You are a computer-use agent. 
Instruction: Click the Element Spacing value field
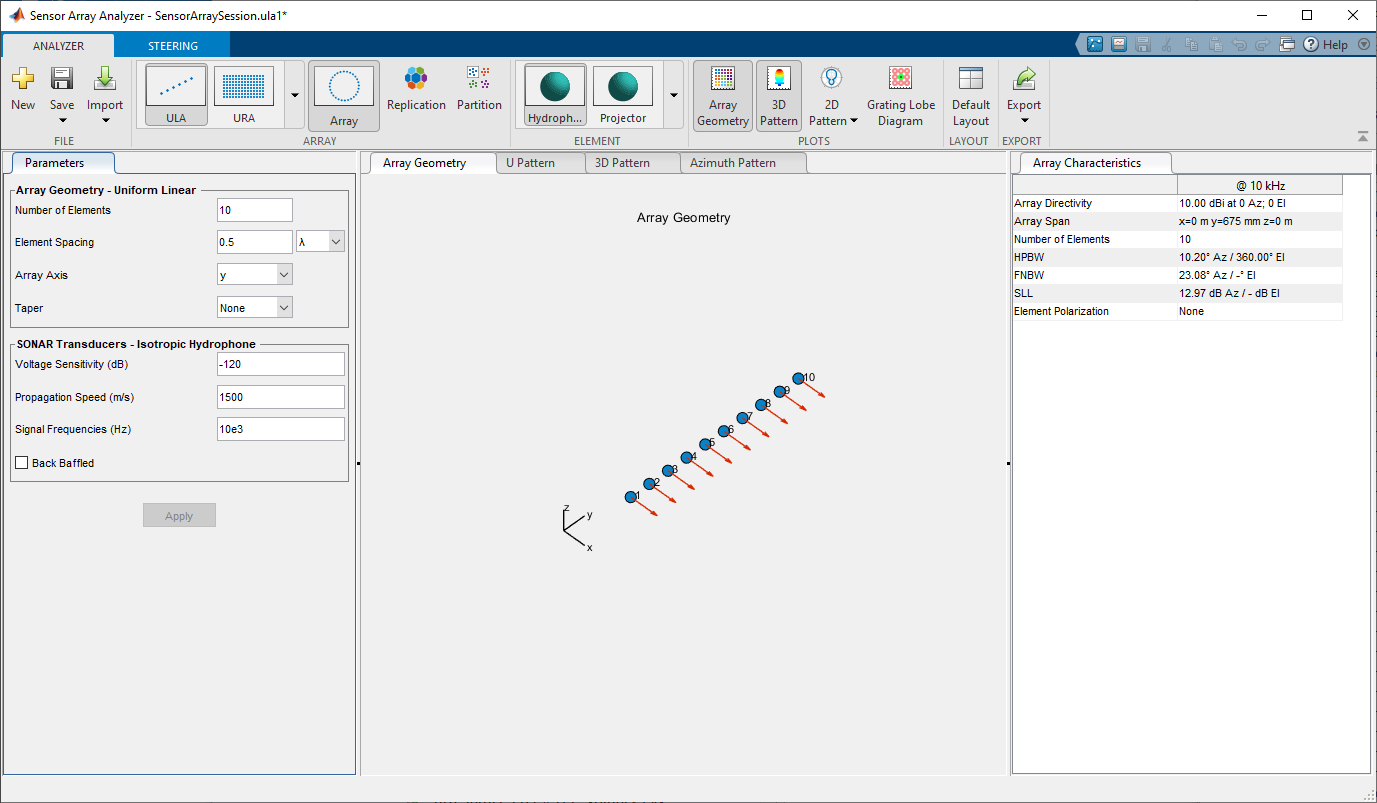click(x=255, y=241)
